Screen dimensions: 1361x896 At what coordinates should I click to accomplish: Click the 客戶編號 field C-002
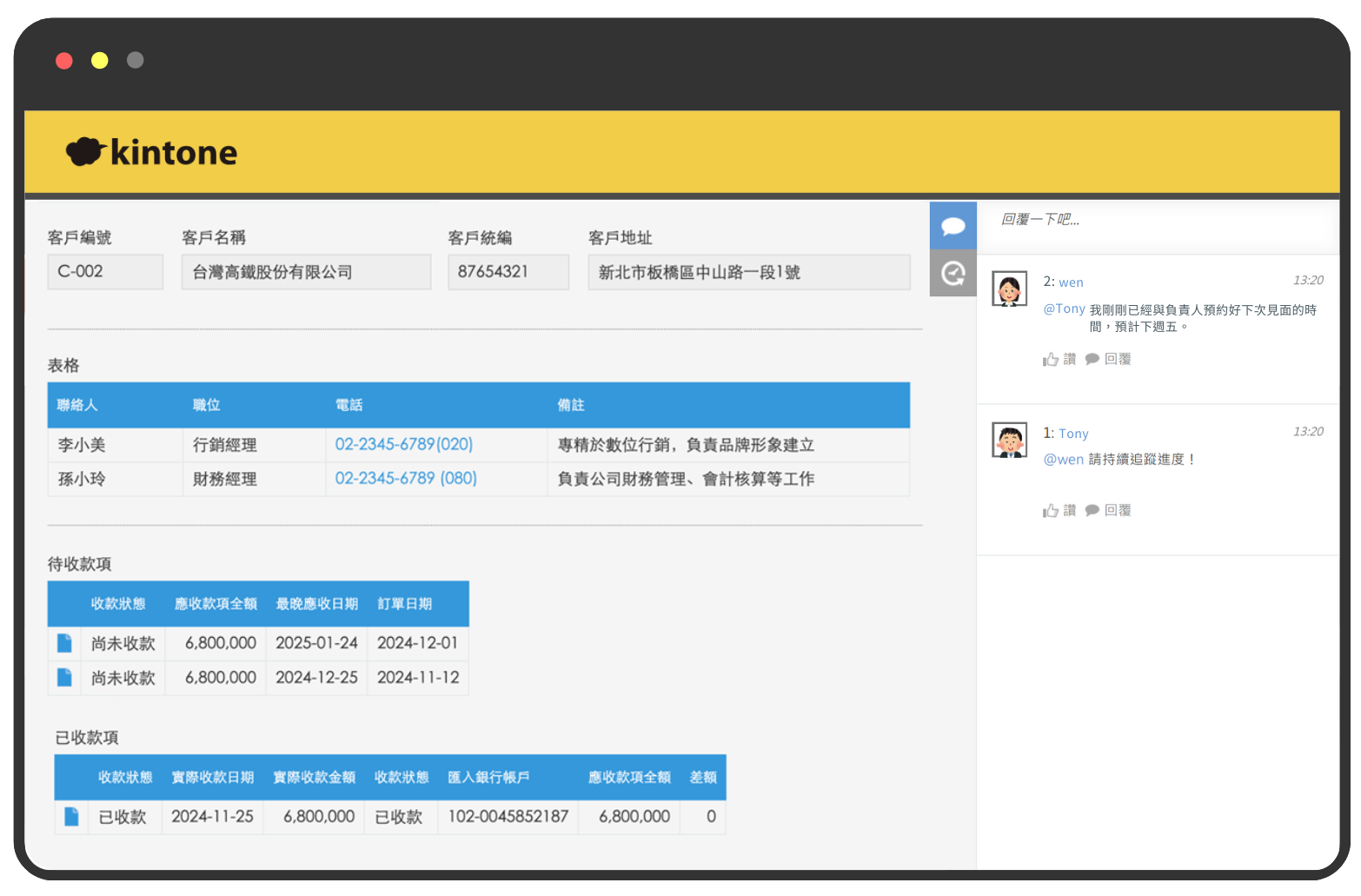pos(105,271)
